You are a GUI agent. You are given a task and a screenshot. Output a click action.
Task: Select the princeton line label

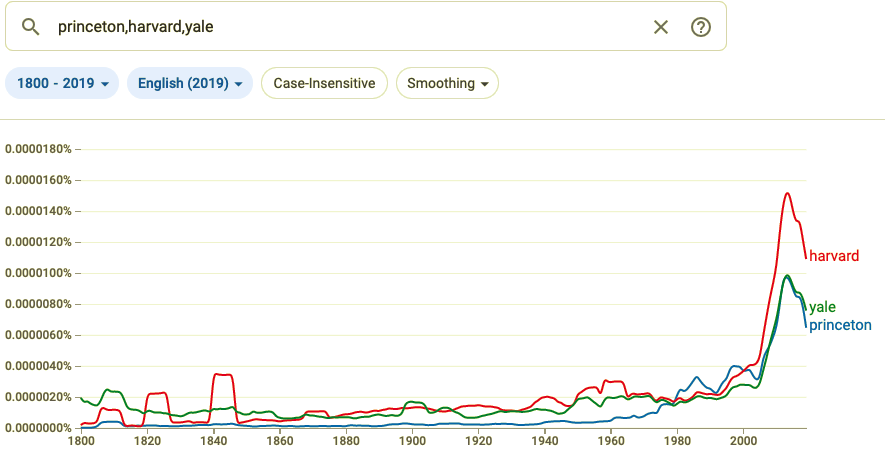(x=840, y=325)
